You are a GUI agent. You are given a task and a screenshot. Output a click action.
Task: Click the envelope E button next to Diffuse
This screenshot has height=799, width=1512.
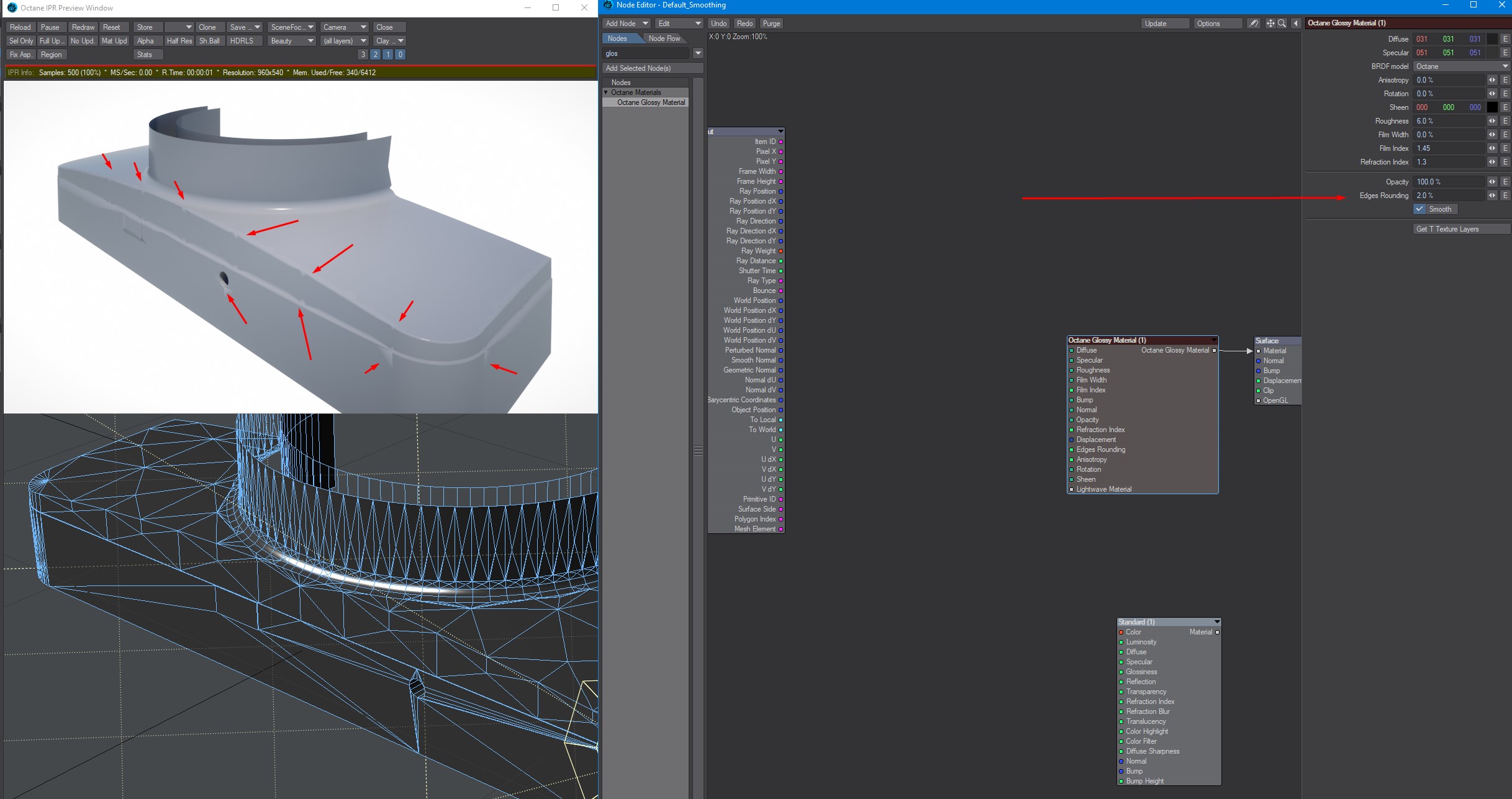point(1505,39)
